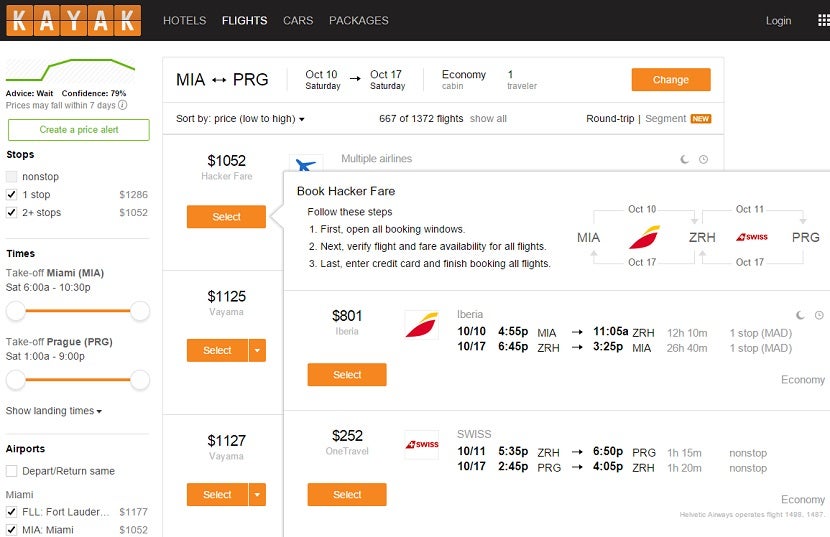Click the Iberia logo in $801 fare
This screenshot has height=537, width=830.
[x=421, y=325]
